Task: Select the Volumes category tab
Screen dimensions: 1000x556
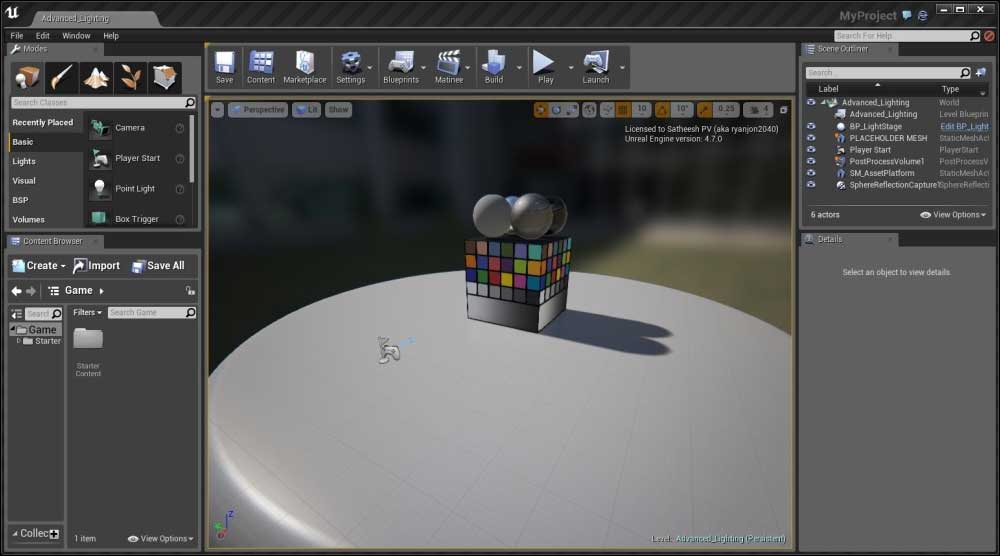Action: (x=45, y=219)
